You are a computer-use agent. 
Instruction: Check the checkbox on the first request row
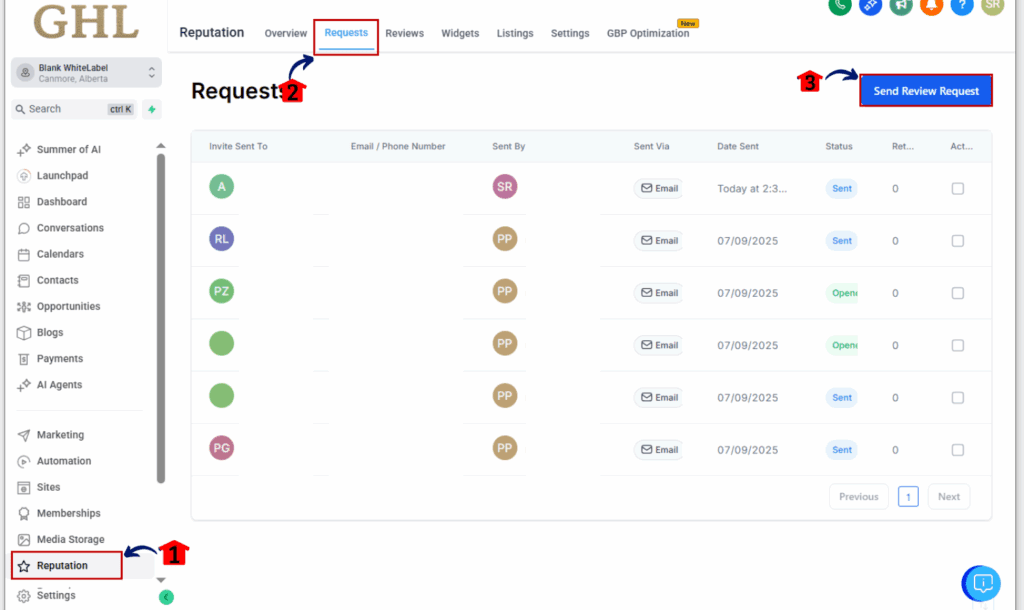pos(958,188)
